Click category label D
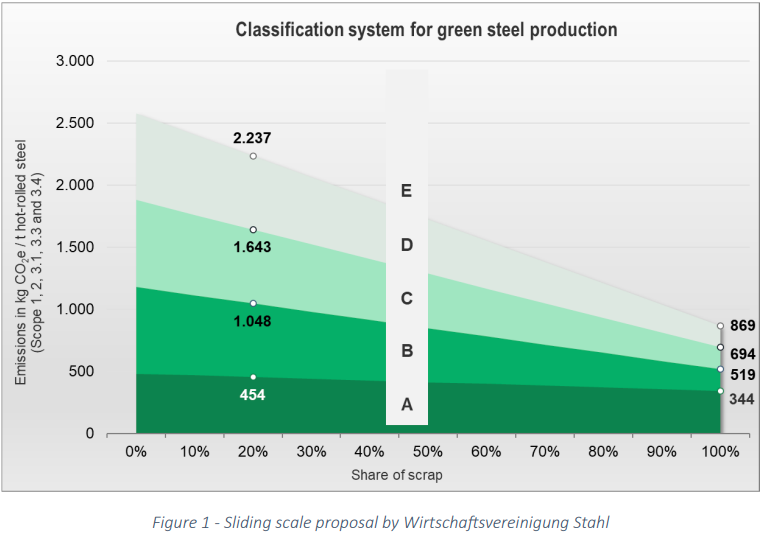 407,245
